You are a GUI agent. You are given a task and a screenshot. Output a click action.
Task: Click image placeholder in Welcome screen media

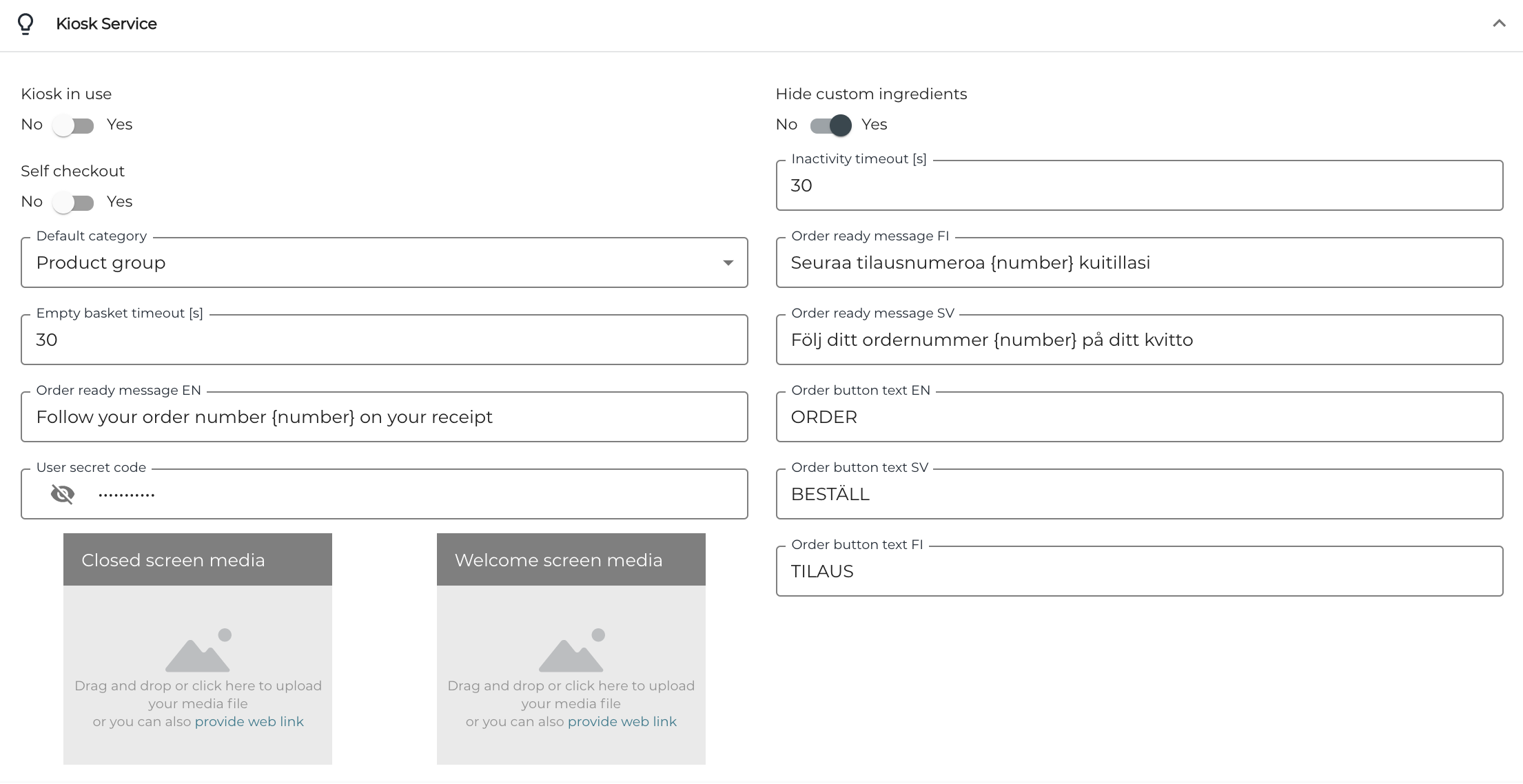571,650
